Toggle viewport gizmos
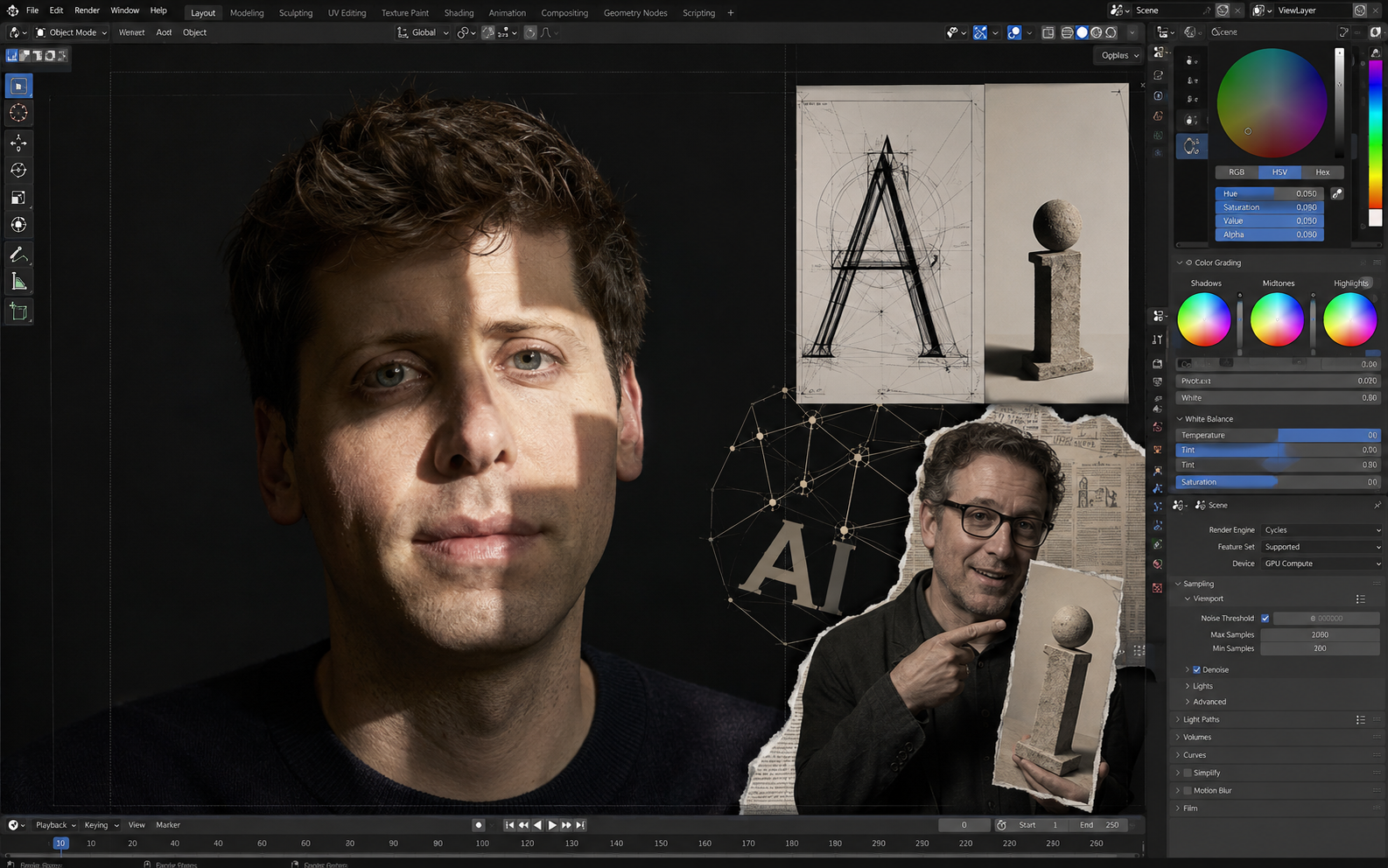The image size is (1388, 868). (980, 32)
